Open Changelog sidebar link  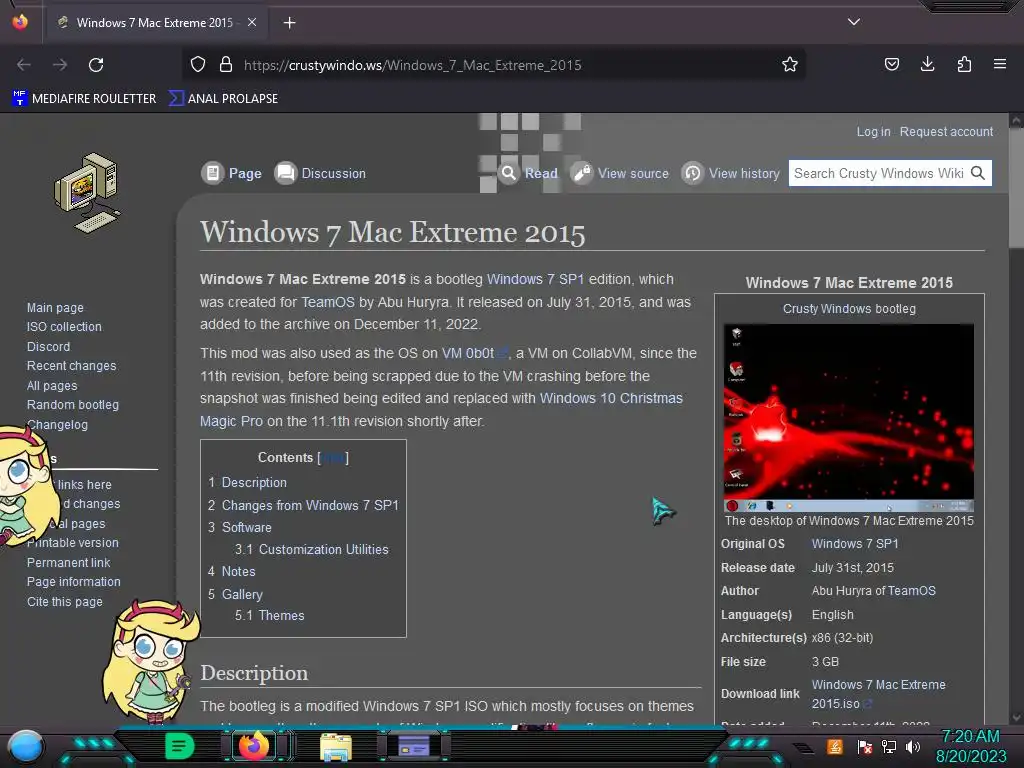pos(57,424)
